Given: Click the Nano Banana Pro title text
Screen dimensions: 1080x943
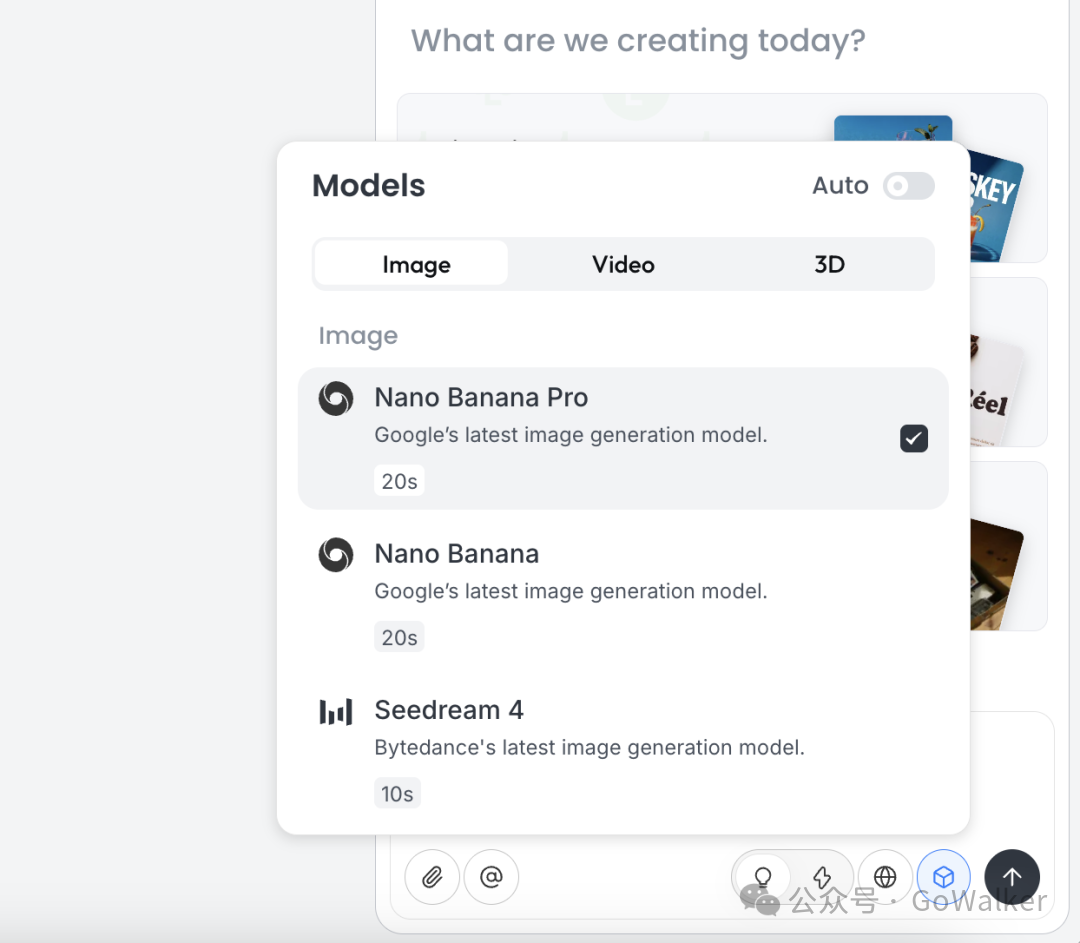Looking at the screenshot, I should pos(481,397).
